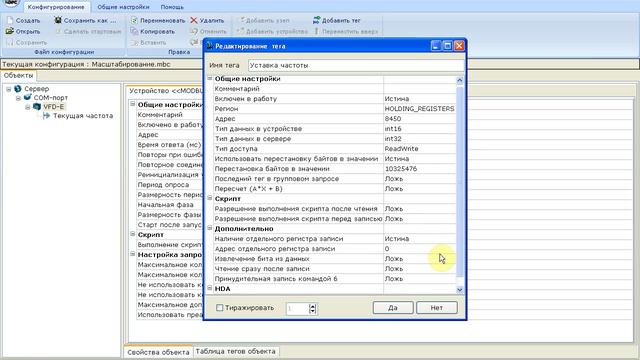Image resolution: width=640 pixels, height=360 pixels.
Task: Click the Добавить тег button label
Action: (x=341, y=20)
